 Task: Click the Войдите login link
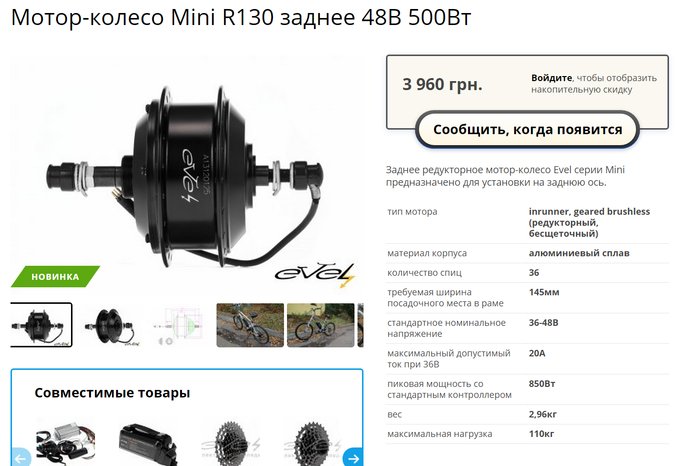click(x=551, y=78)
